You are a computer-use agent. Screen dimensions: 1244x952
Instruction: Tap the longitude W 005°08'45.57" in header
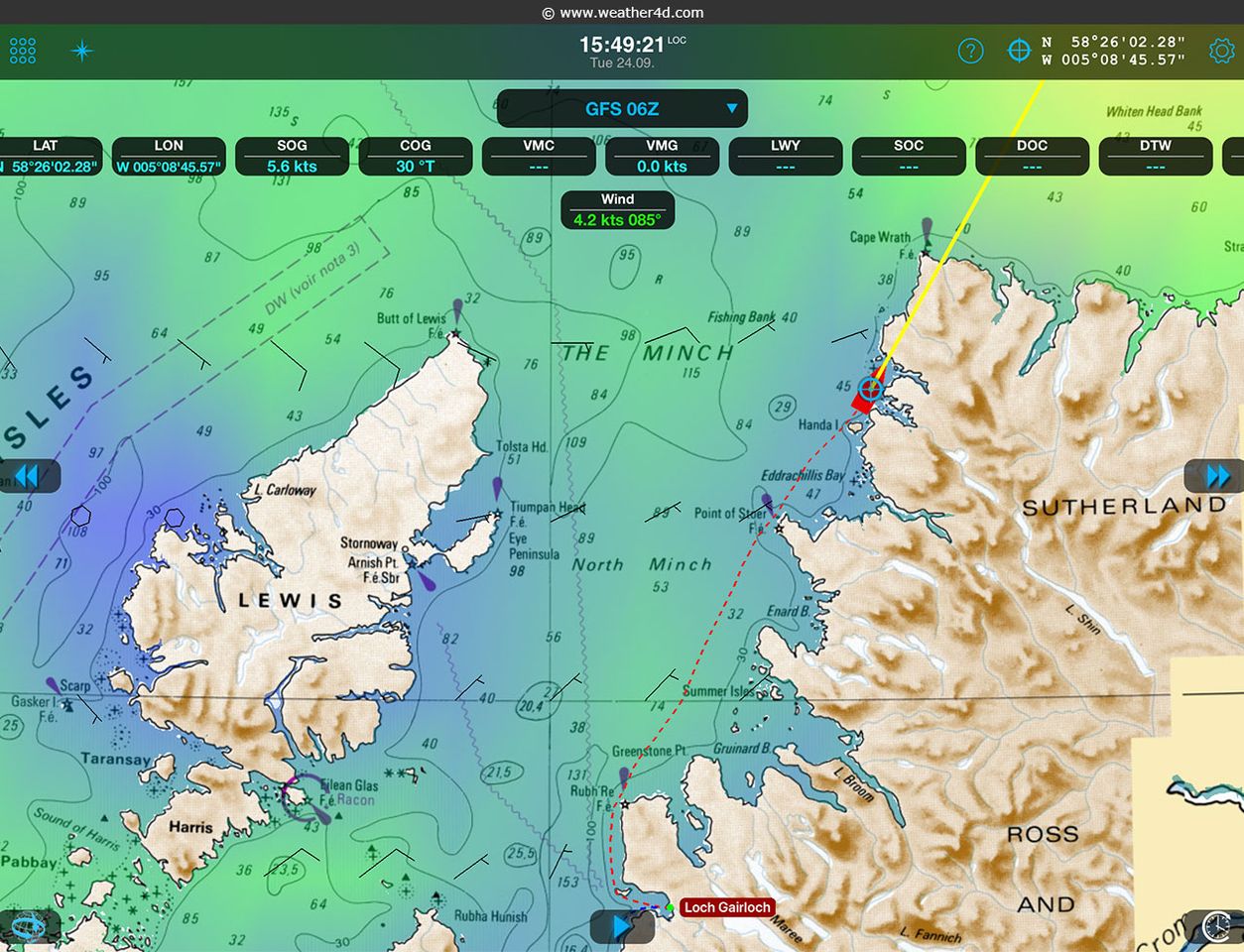[x=1113, y=59]
